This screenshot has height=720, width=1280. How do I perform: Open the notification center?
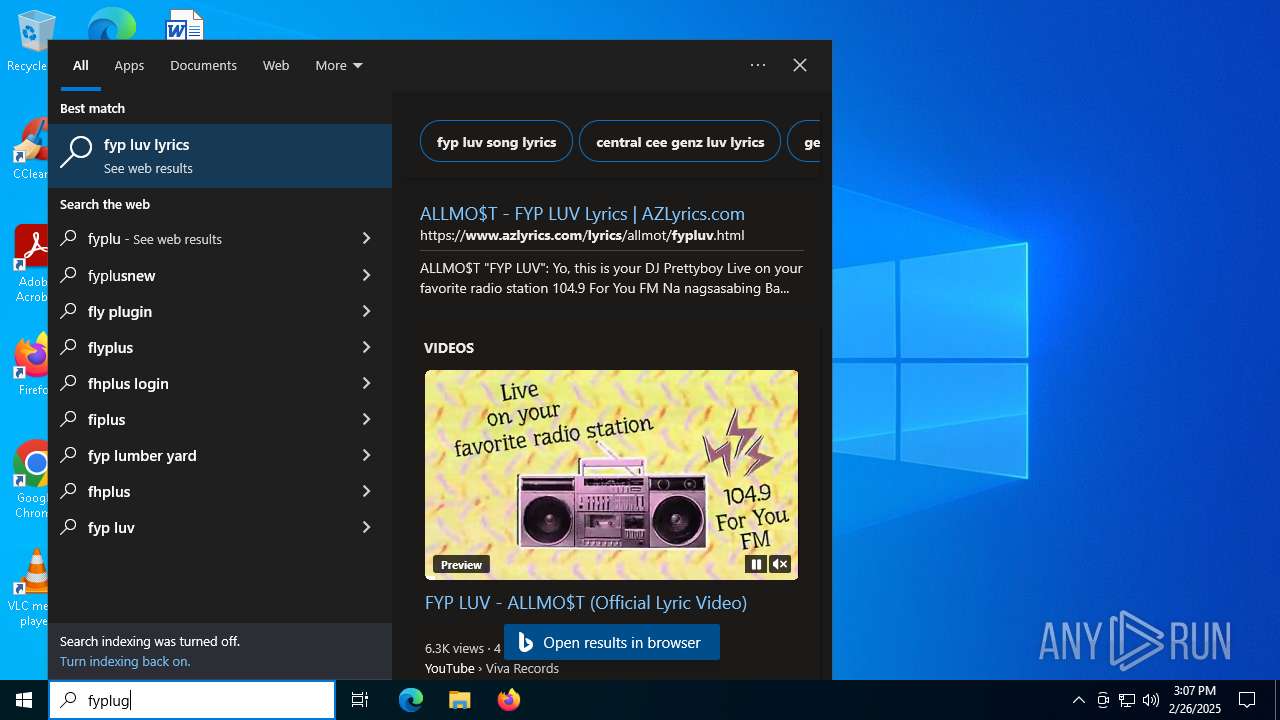(x=1247, y=700)
